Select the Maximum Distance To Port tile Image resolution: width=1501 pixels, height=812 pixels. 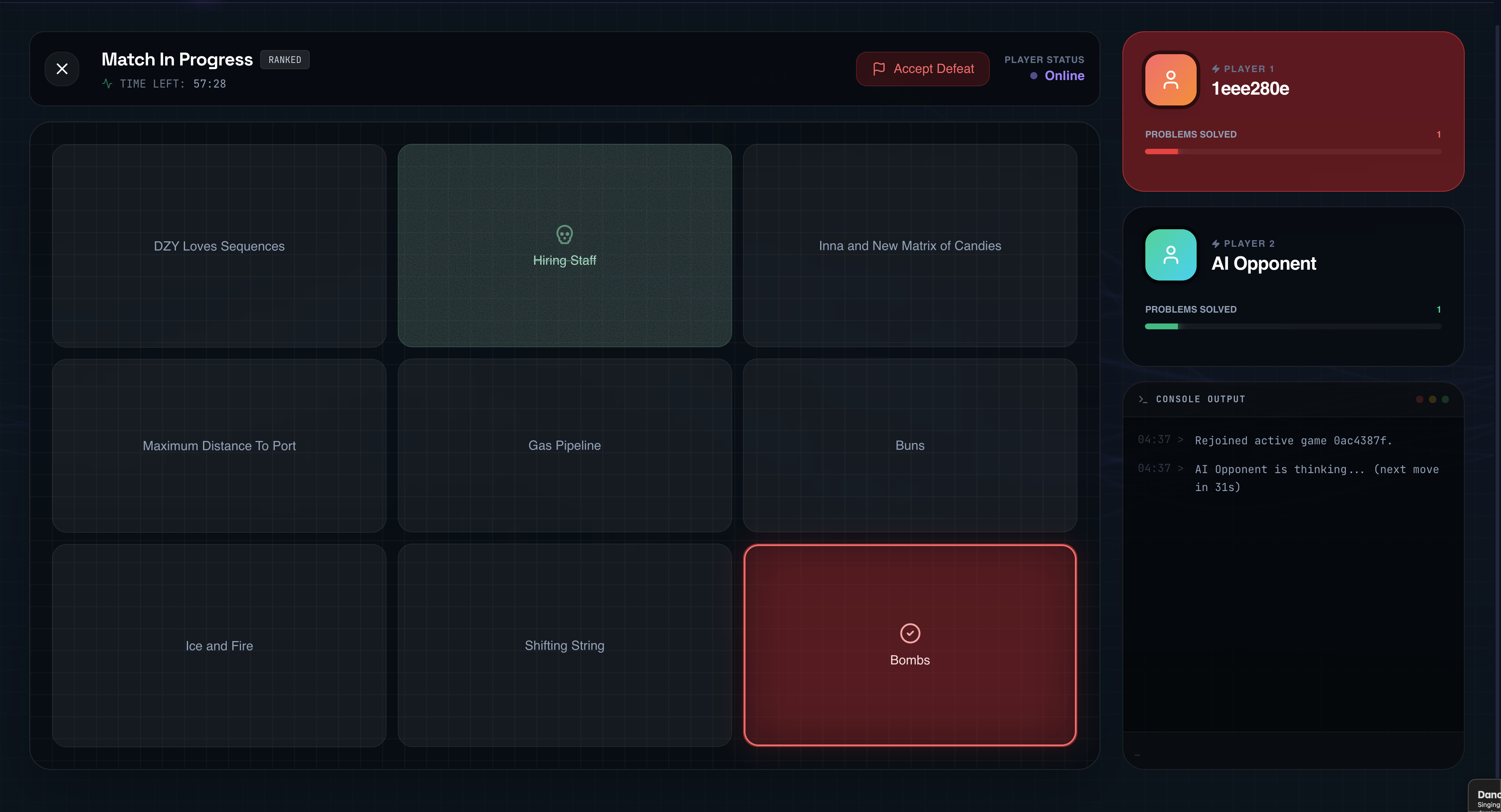219,446
